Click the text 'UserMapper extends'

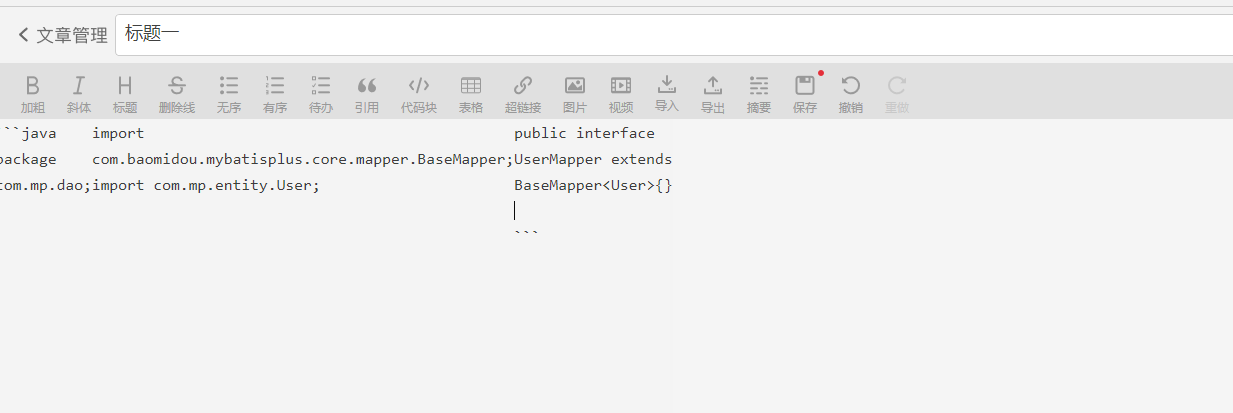point(593,159)
